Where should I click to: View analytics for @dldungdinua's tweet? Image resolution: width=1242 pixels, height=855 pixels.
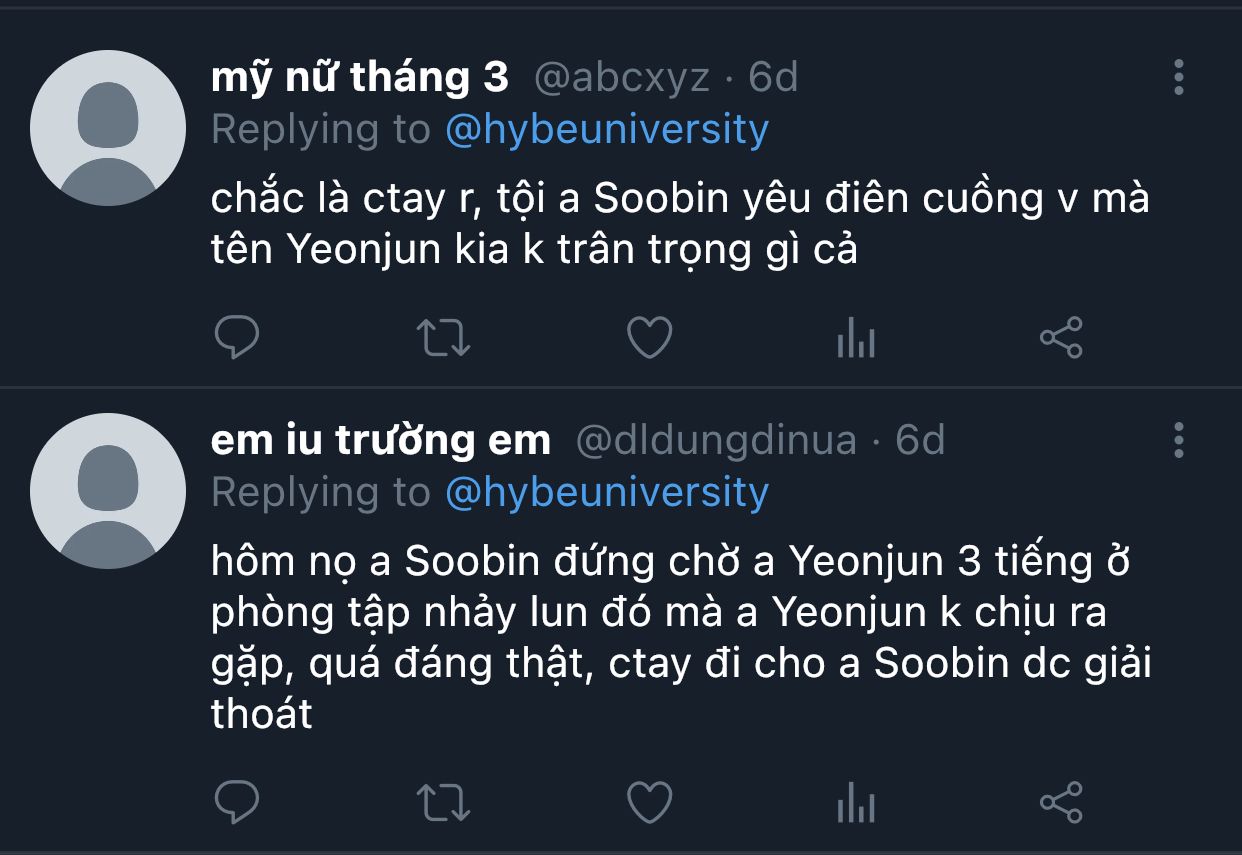point(855,803)
